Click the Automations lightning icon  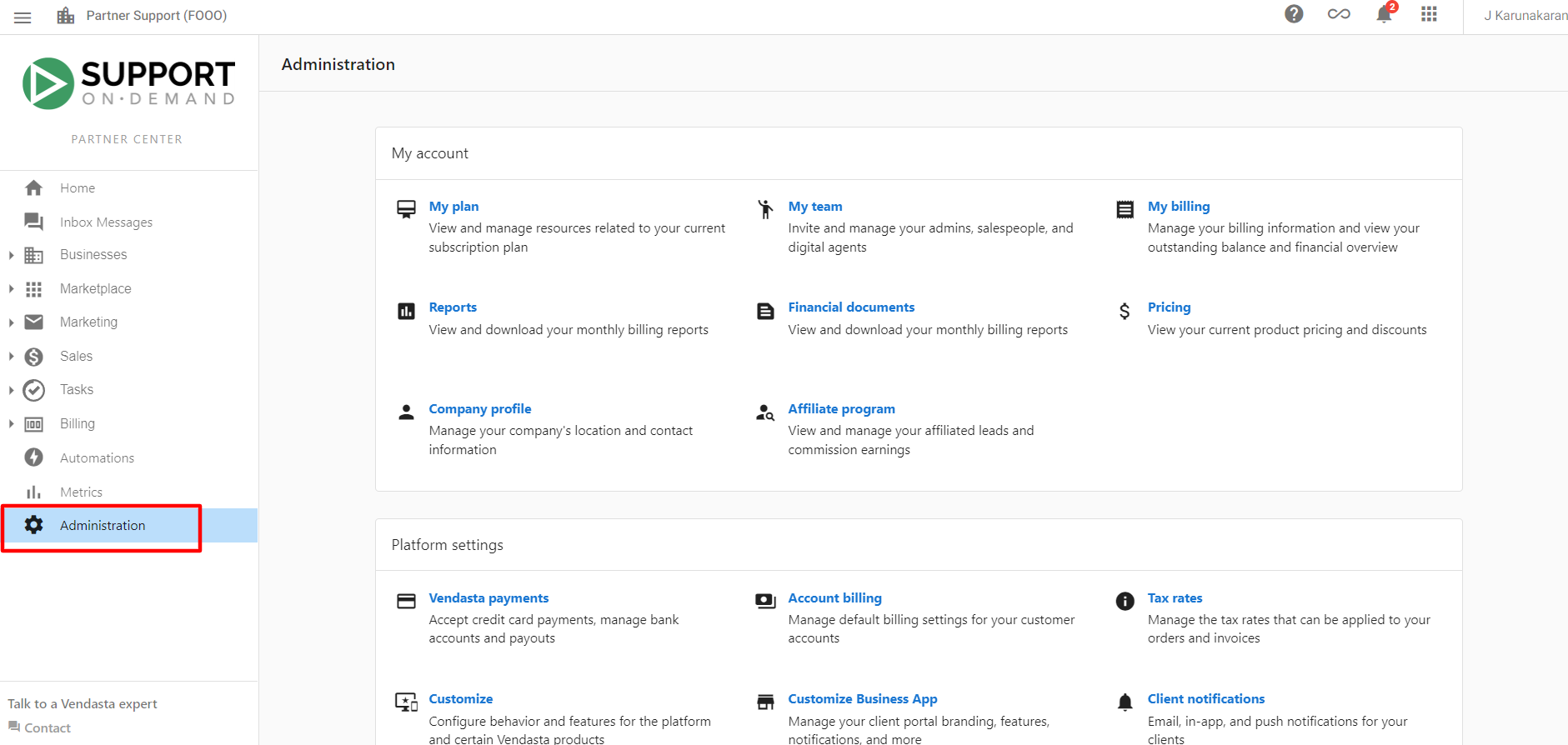33,457
